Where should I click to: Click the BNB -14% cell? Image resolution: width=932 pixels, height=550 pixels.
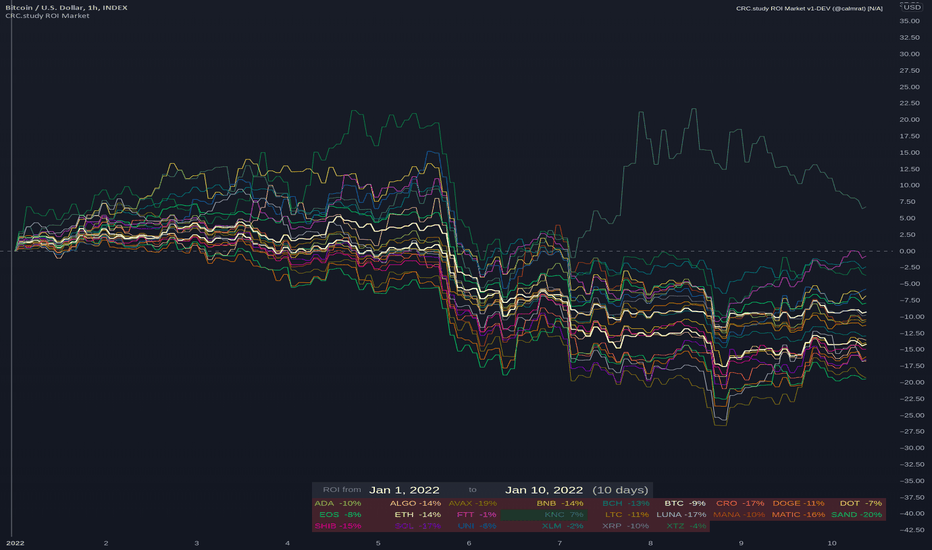tap(559, 504)
